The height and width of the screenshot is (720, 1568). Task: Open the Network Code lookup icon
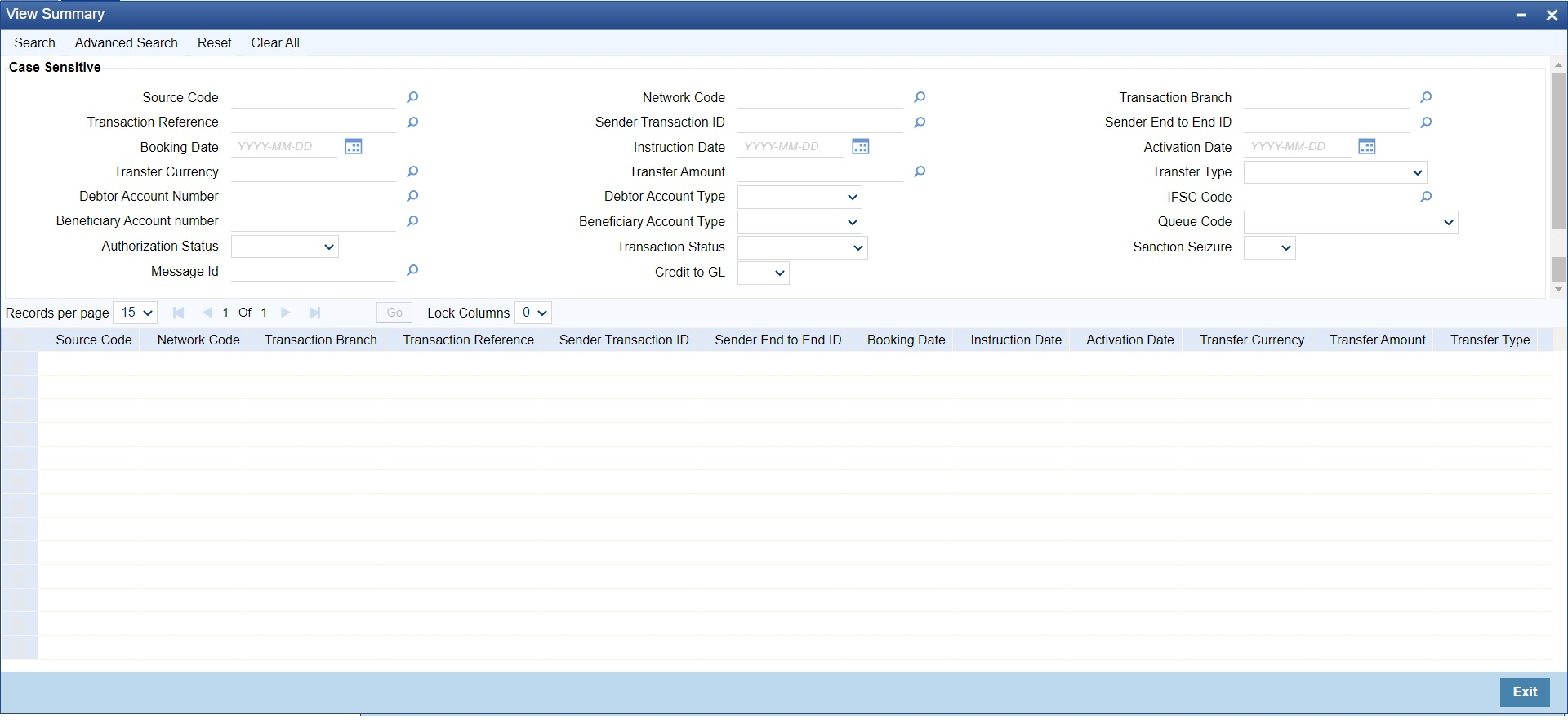coord(920,97)
